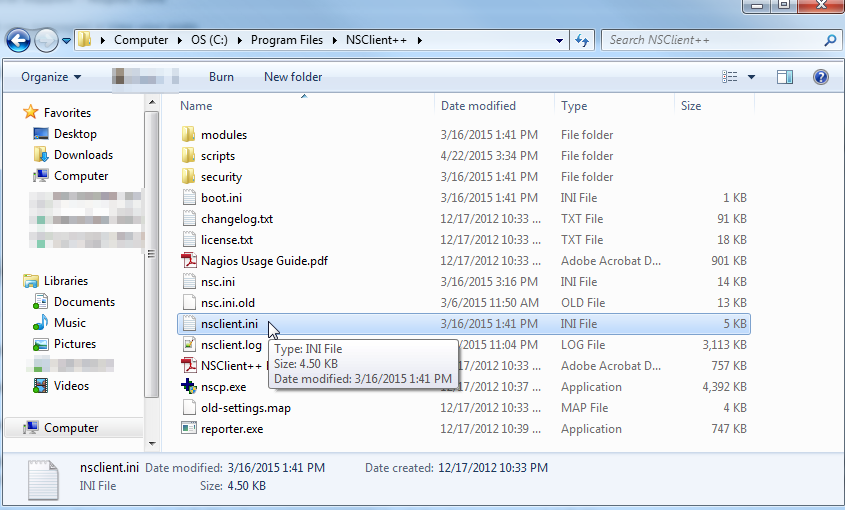Select license.txt file icon

tap(189, 239)
